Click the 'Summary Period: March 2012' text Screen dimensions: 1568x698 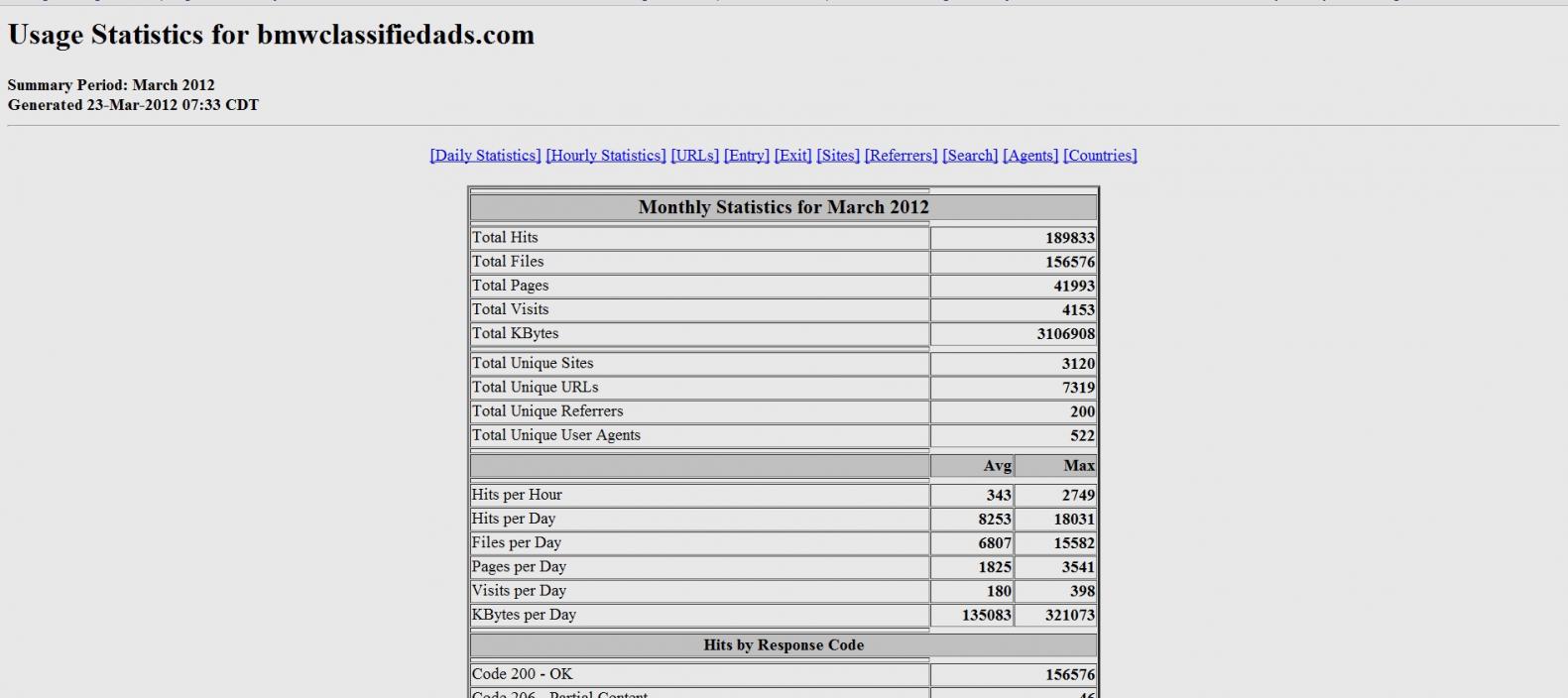point(111,85)
